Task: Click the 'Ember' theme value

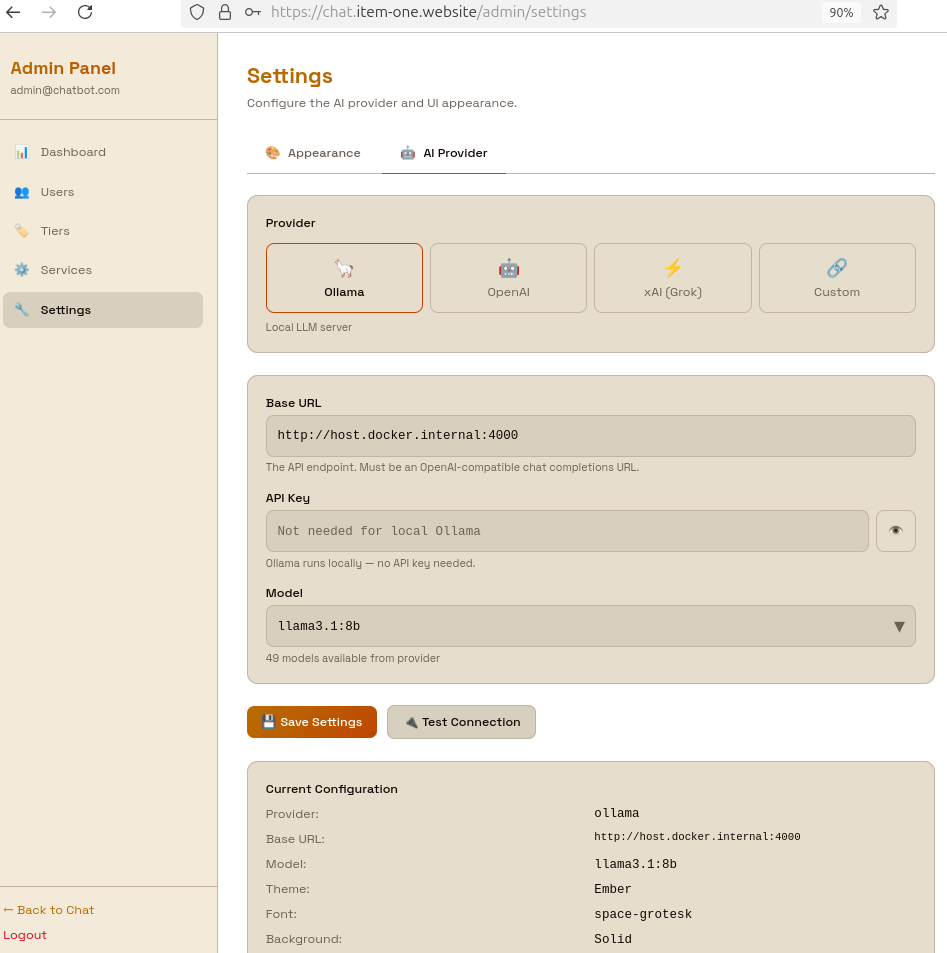Action: point(613,889)
